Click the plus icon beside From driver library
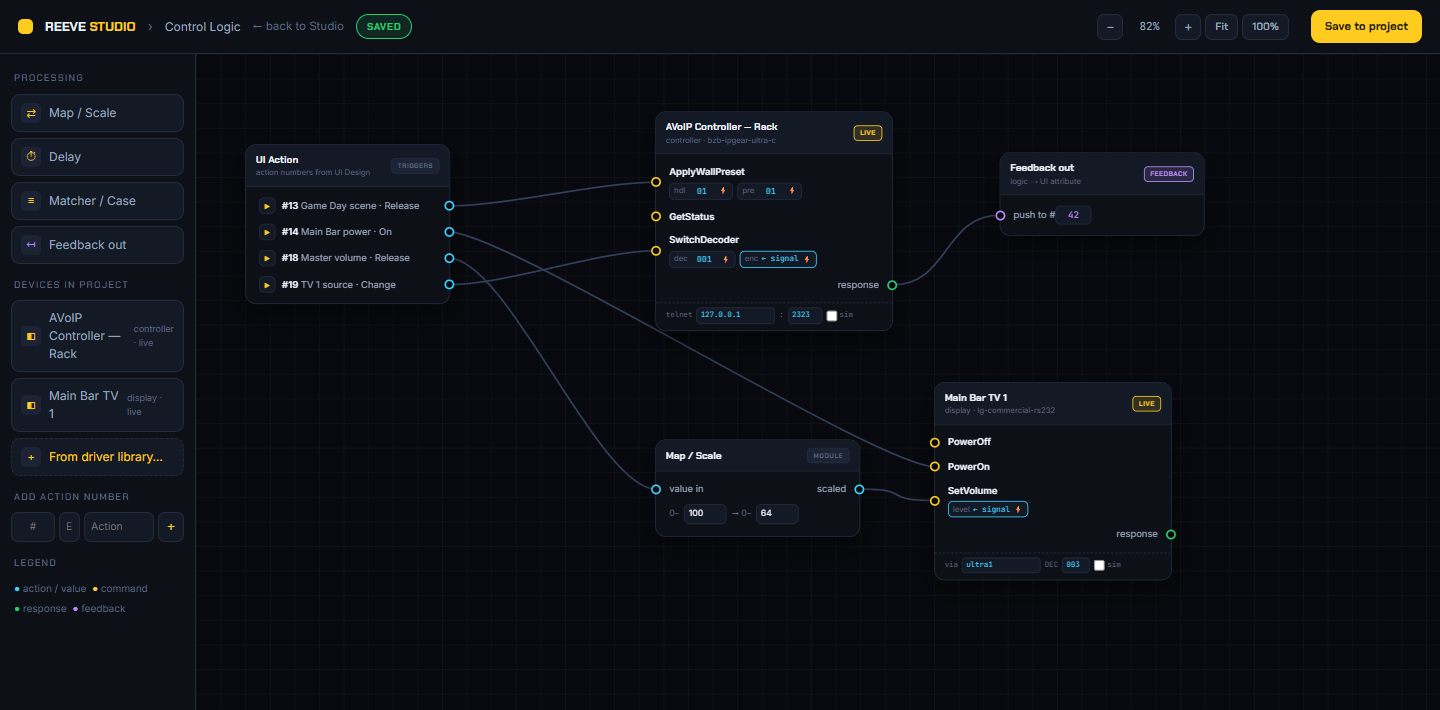This screenshot has height=710, width=1440. point(31,457)
